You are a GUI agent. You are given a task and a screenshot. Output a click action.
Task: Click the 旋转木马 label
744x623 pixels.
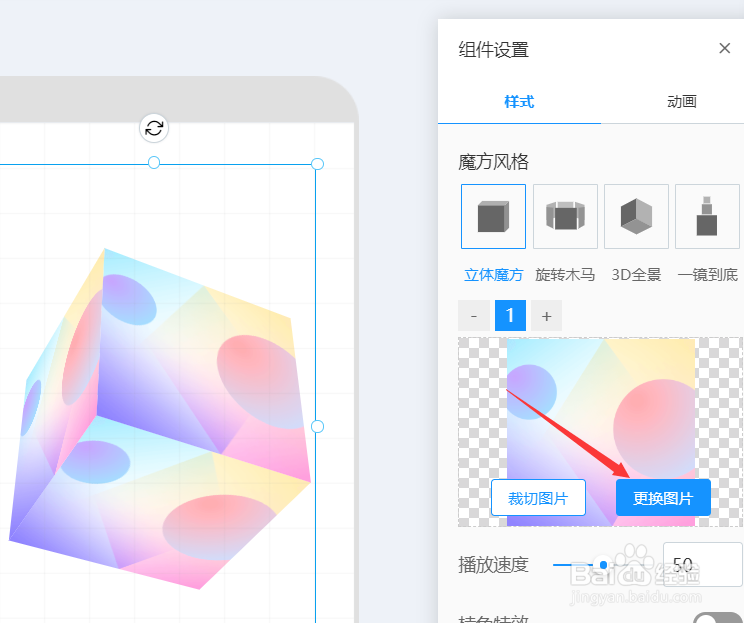pos(565,275)
